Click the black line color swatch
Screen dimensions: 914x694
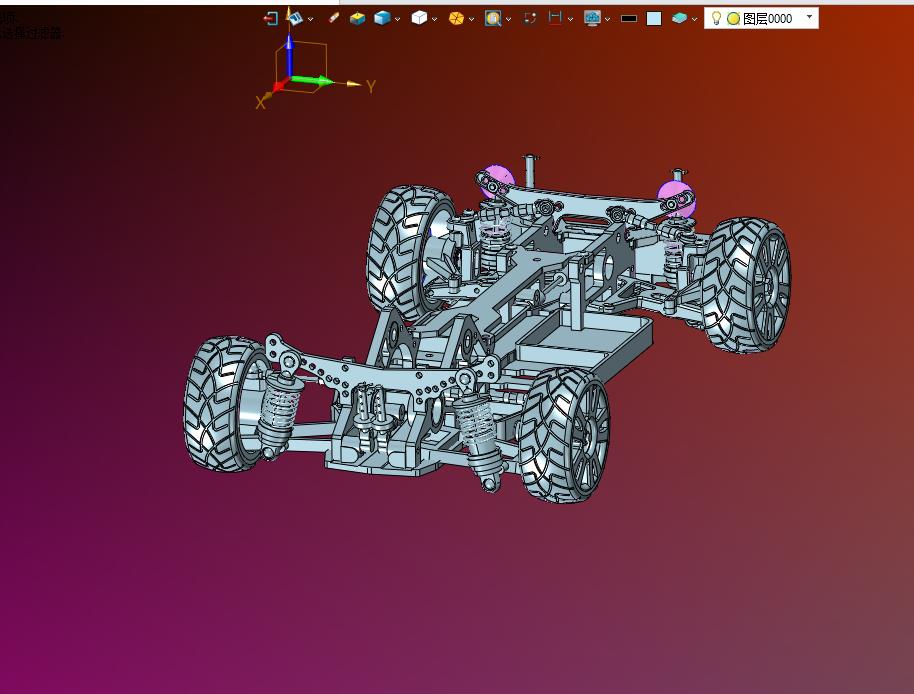pyautogui.click(x=628, y=19)
